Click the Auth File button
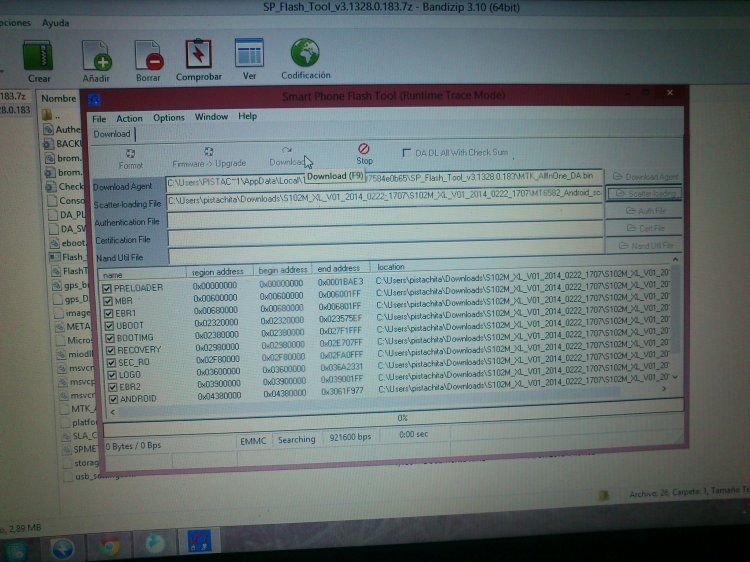The width and height of the screenshot is (750, 562). point(645,211)
